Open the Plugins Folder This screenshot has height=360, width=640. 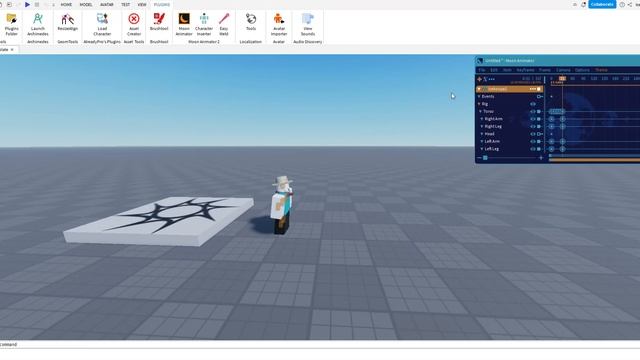(11, 24)
